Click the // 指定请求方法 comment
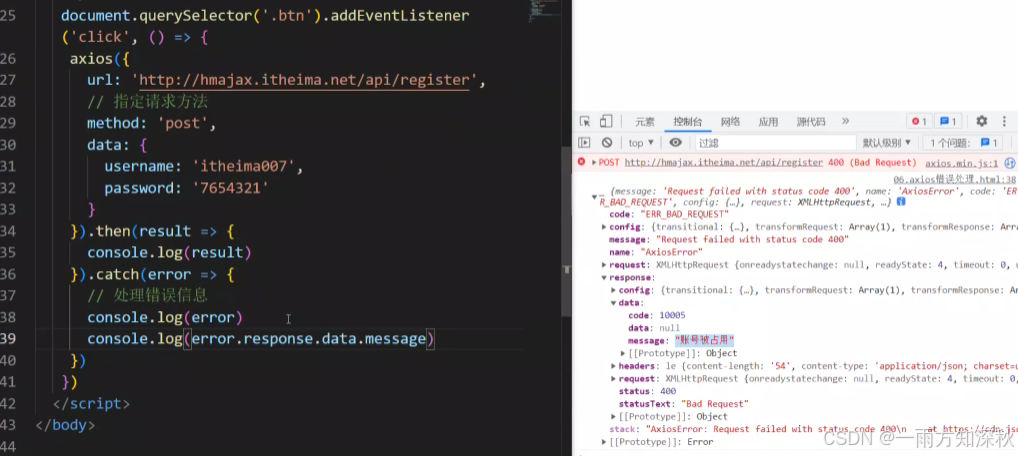This screenshot has height=456, width=1018. (147, 102)
